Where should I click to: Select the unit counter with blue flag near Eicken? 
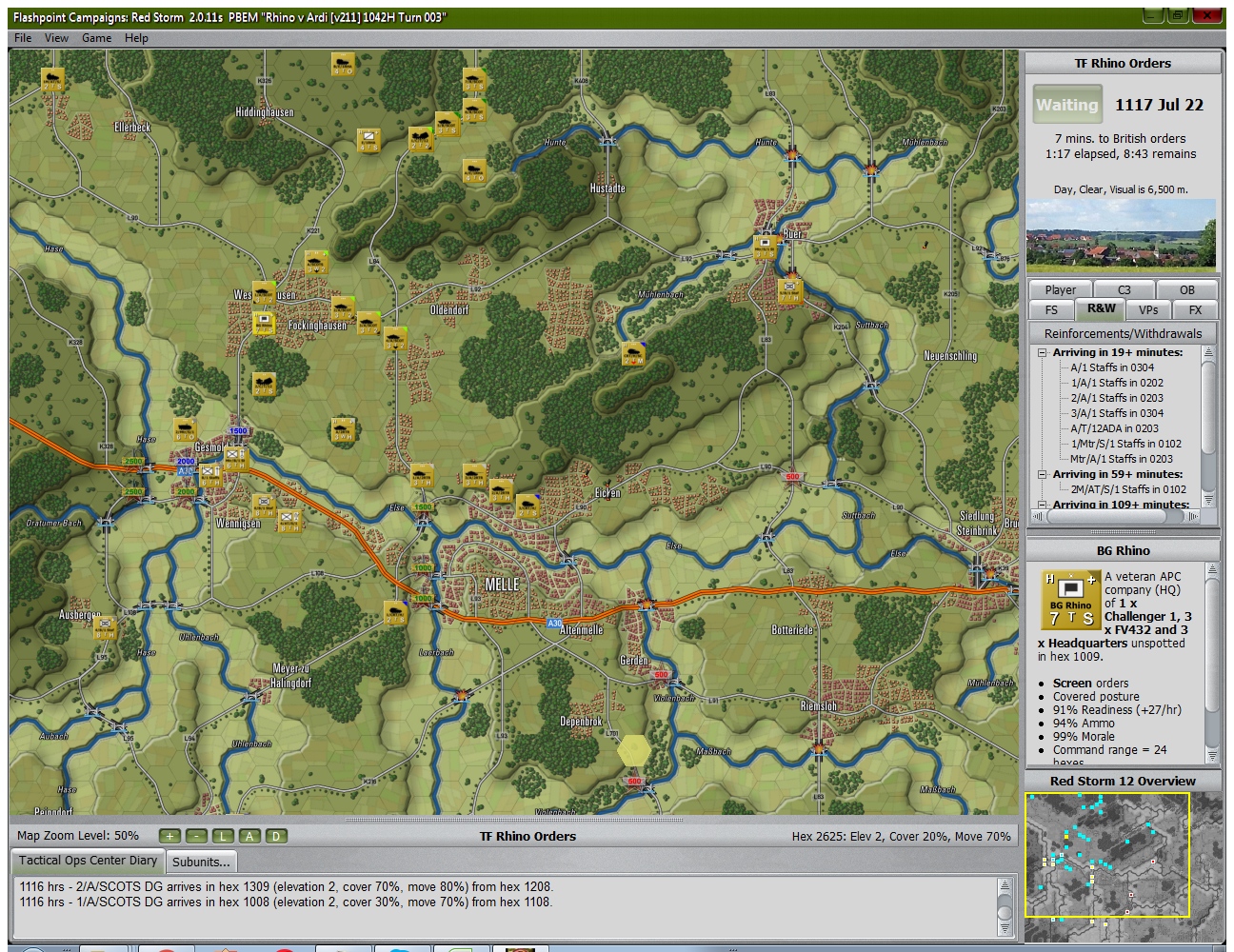tap(527, 506)
